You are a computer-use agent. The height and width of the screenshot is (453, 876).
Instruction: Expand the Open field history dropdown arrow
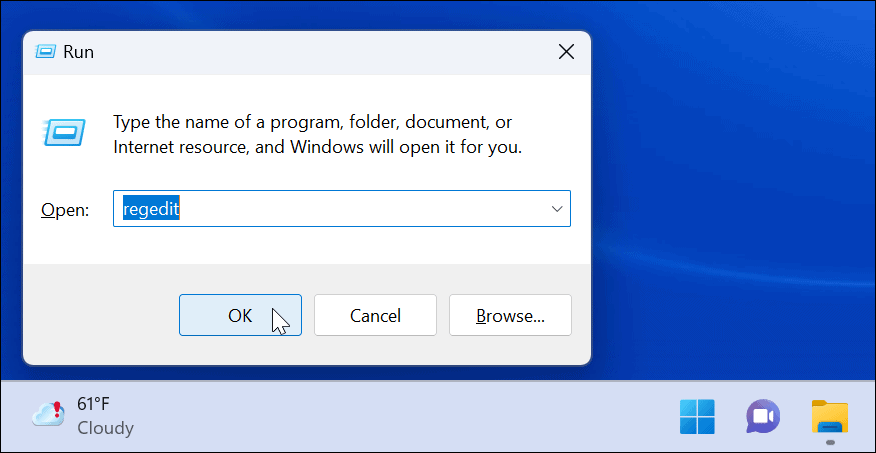(x=556, y=209)
